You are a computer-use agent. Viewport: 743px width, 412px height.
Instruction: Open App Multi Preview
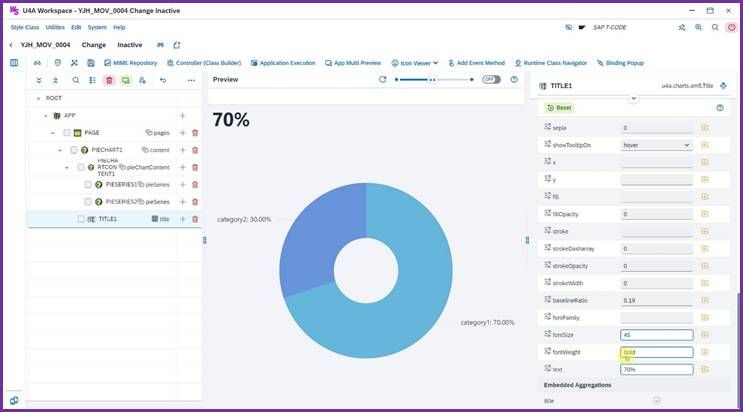pyautogui.click(x=353, y=63)
